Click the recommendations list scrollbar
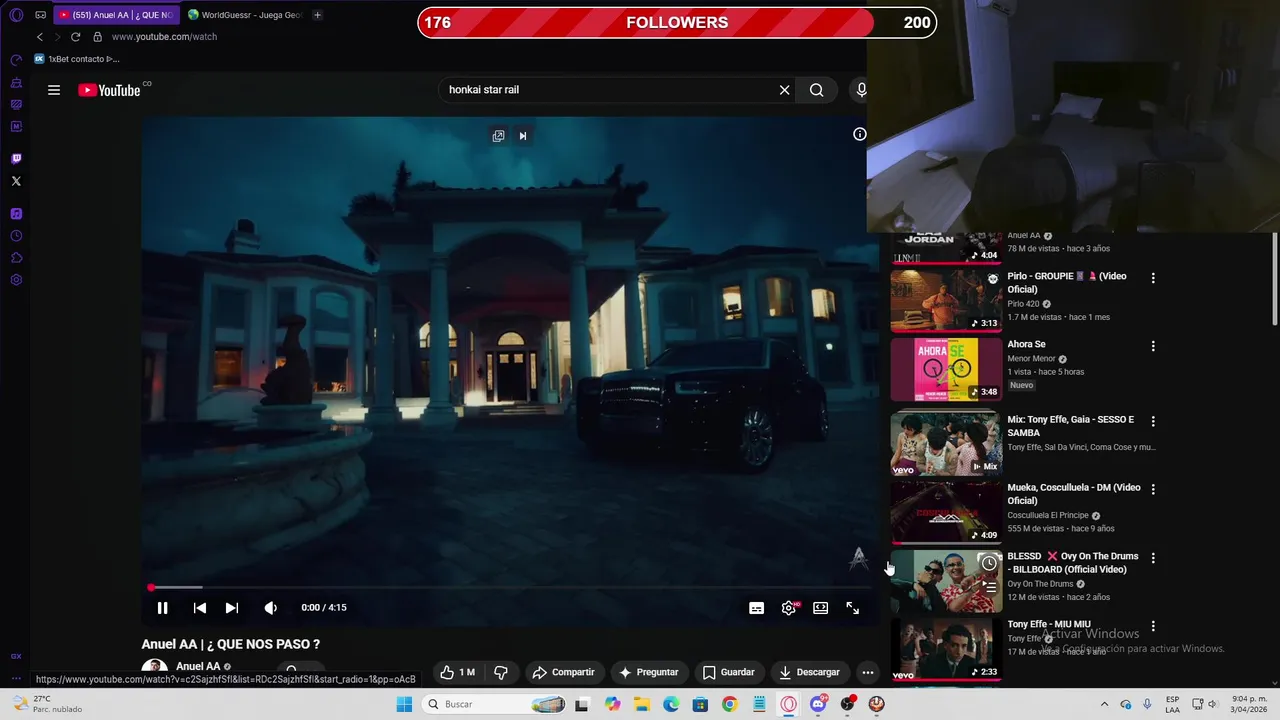Screen dimensions: 1280x720 [1274, 278]
